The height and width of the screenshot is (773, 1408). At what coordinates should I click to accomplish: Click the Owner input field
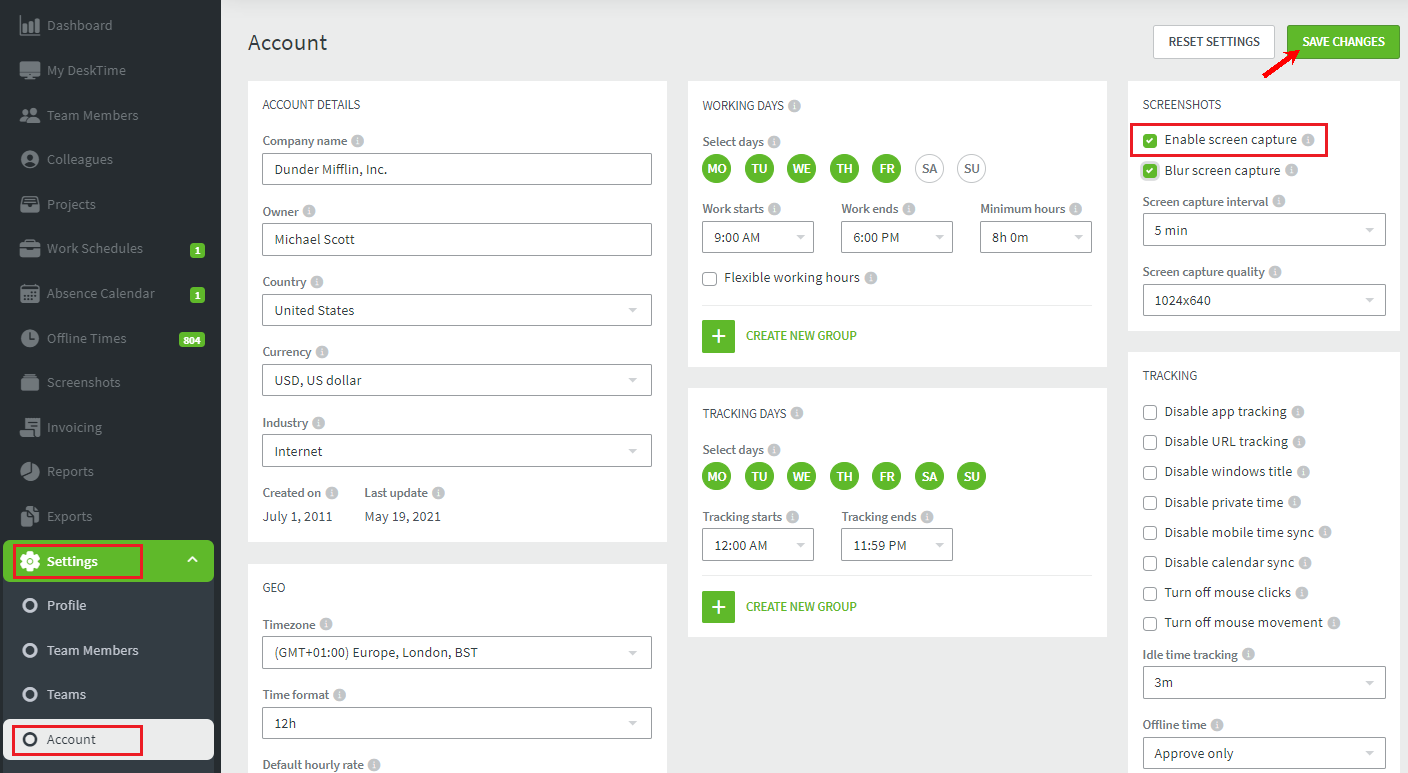pyautogui.click(x=457, y=239)
